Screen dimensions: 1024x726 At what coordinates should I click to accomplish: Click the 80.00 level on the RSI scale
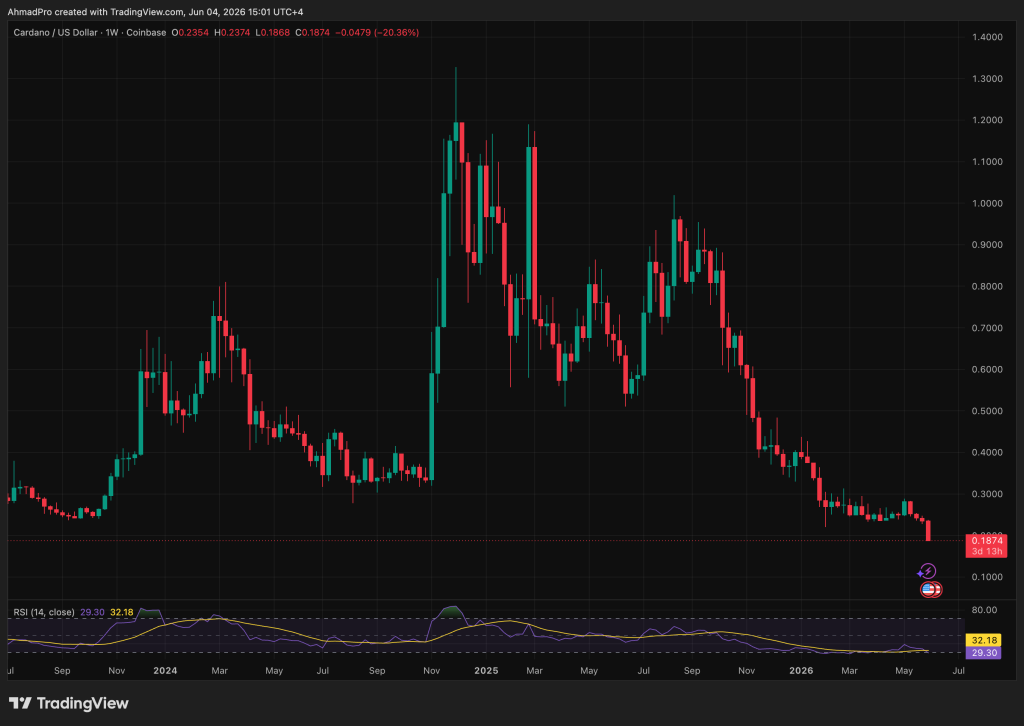click(x=985, y=610)
